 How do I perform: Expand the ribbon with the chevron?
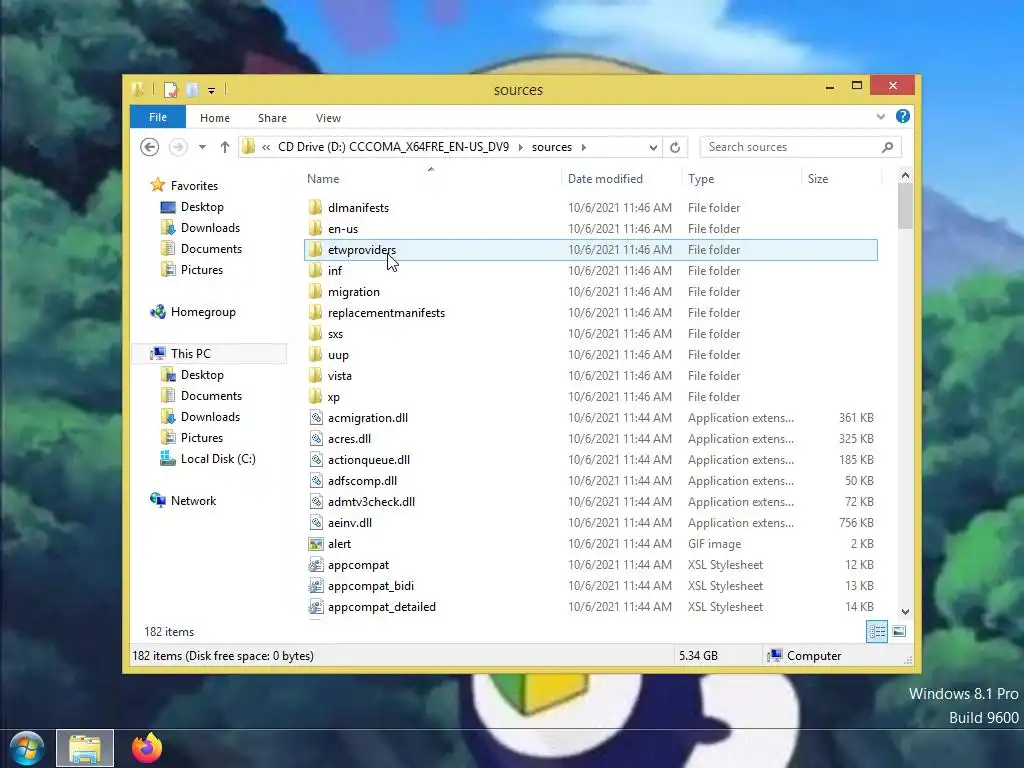pos(880,117)
